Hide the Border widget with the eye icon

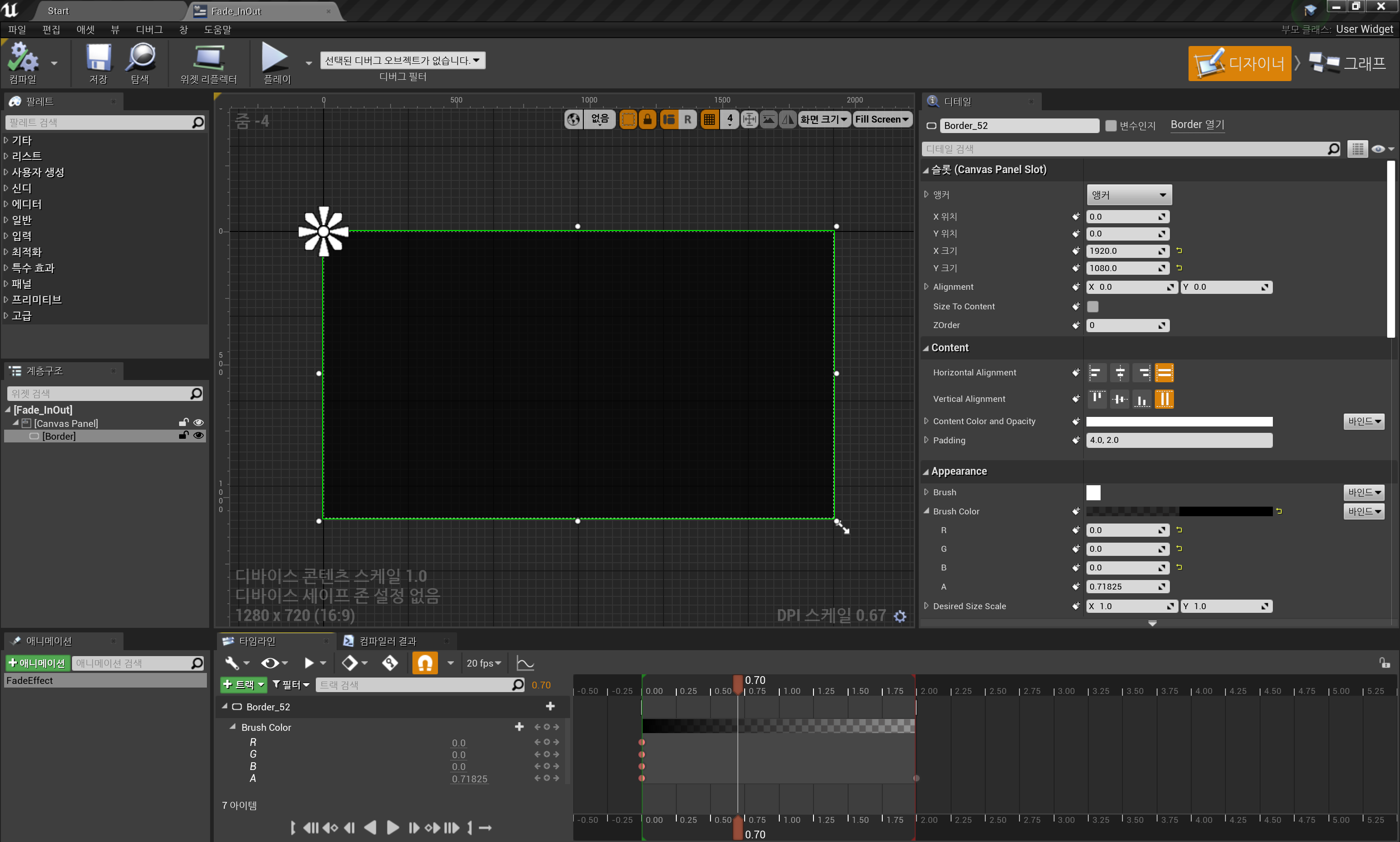[x=198, y=436]
